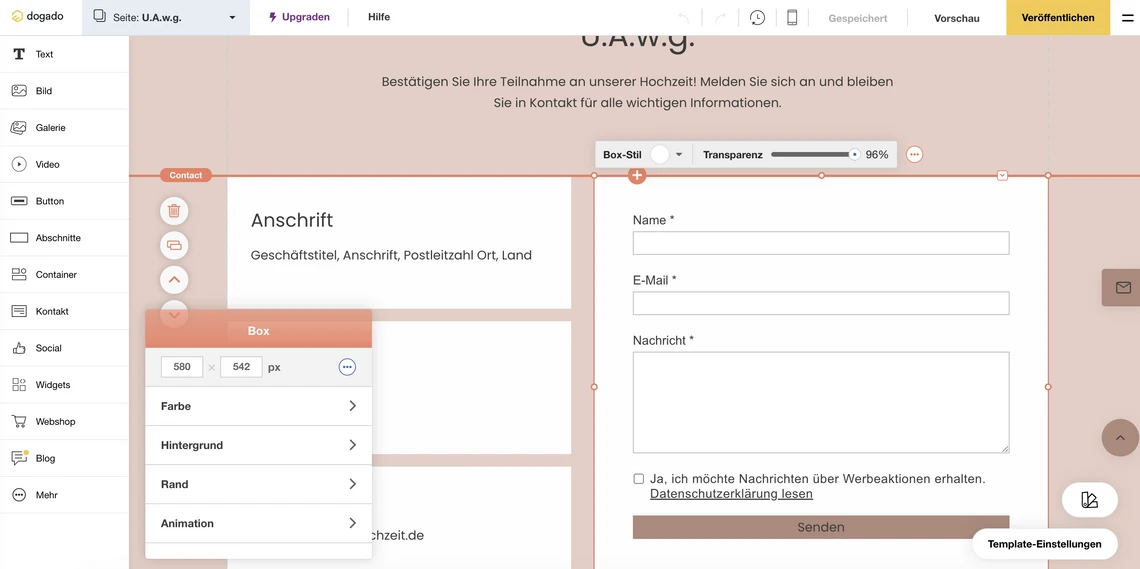Open the hamburger menu at top right
This screenshot has width=1140, height=569.
1127,17
